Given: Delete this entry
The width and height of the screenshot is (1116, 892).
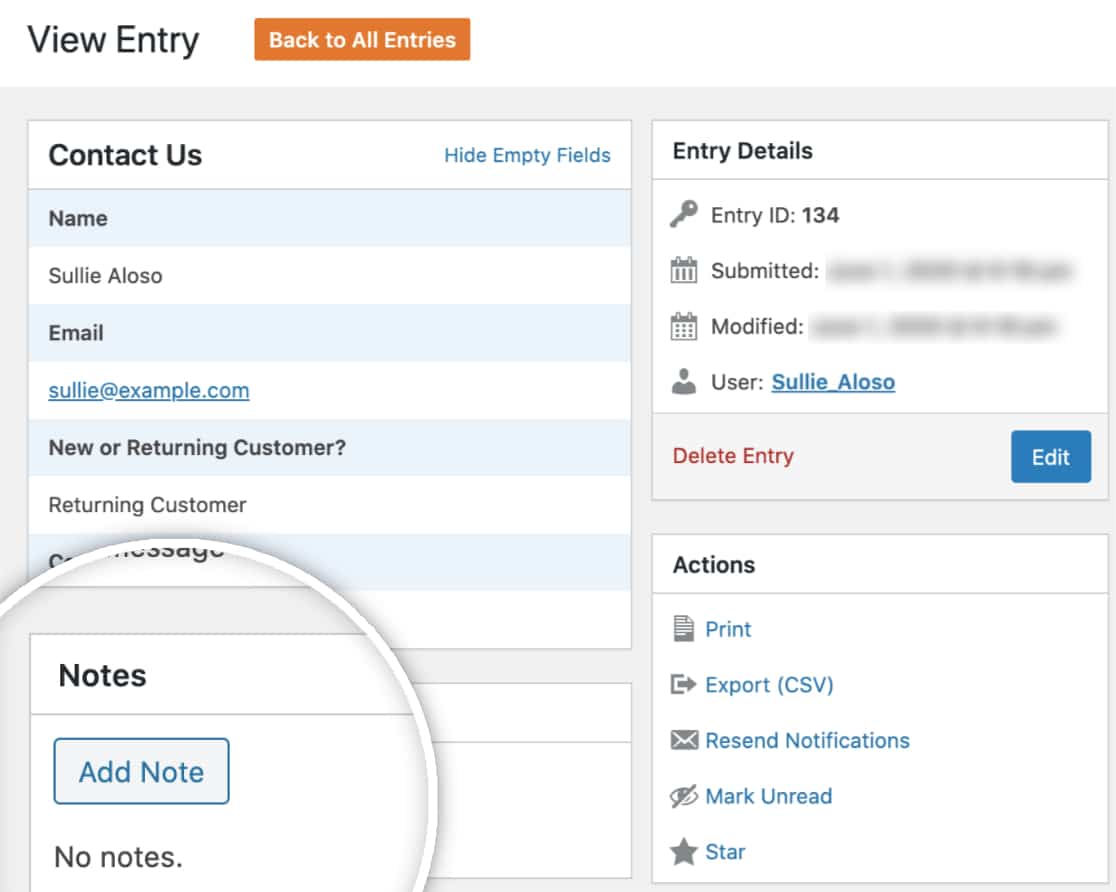Looking at the screenshot, I should [x=733, y=456].
